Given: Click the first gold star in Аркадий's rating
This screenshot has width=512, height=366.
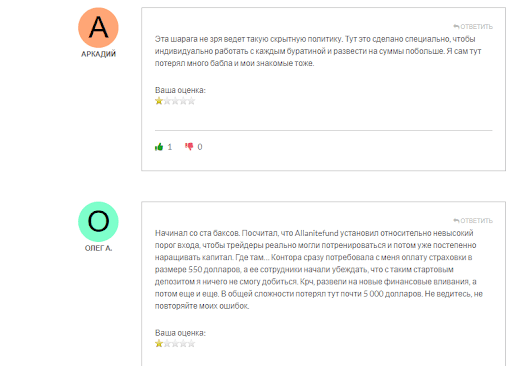Looking at the screenshot, I should (159, 101).
